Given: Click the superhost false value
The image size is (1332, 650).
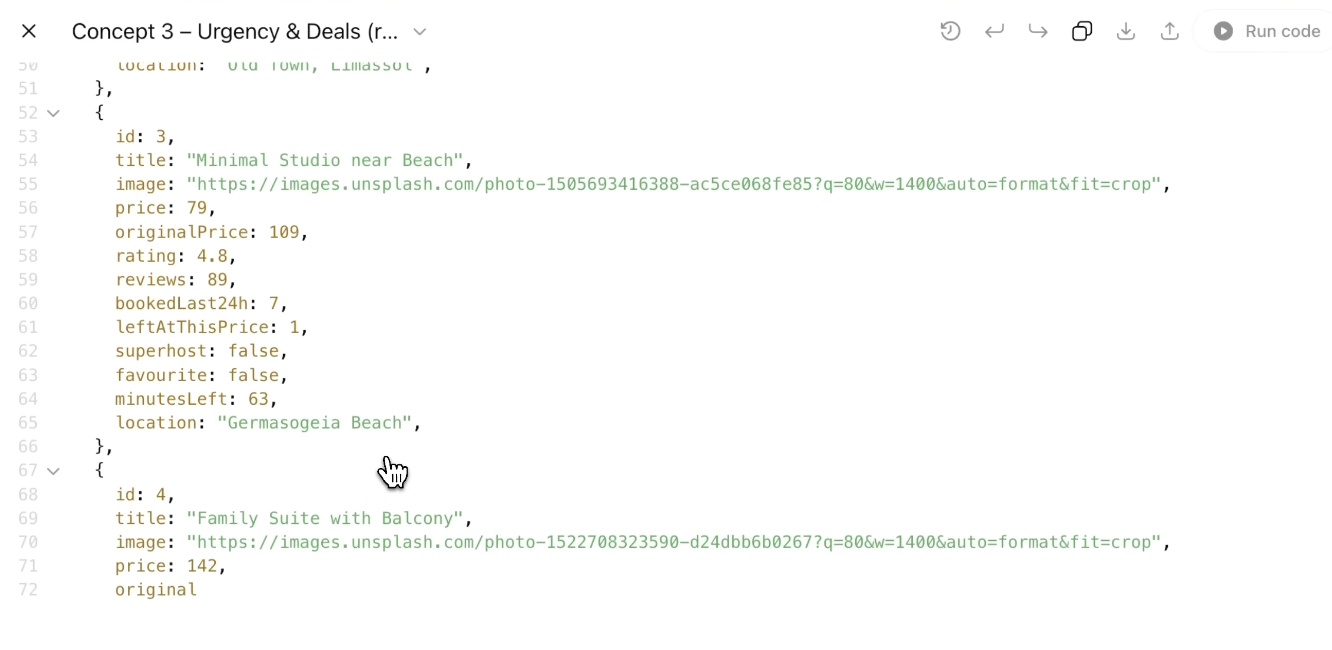Looking at the screenshot, I should pos(253,351).
